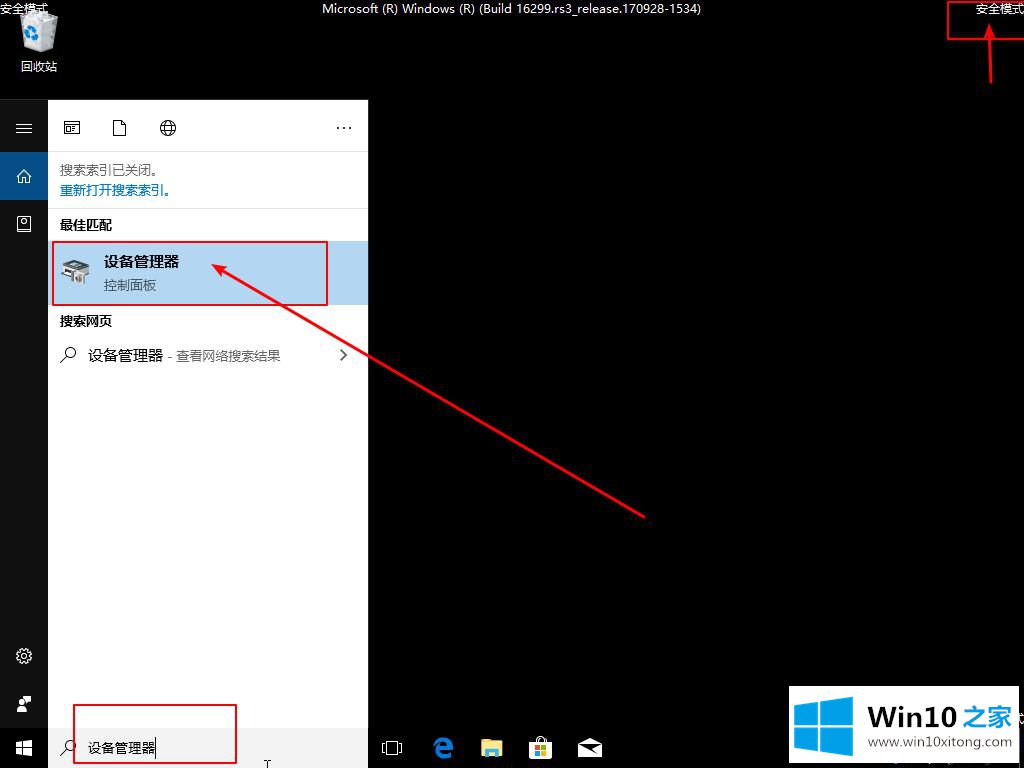Filter results by Documents icon

click(x=120, y=128)
